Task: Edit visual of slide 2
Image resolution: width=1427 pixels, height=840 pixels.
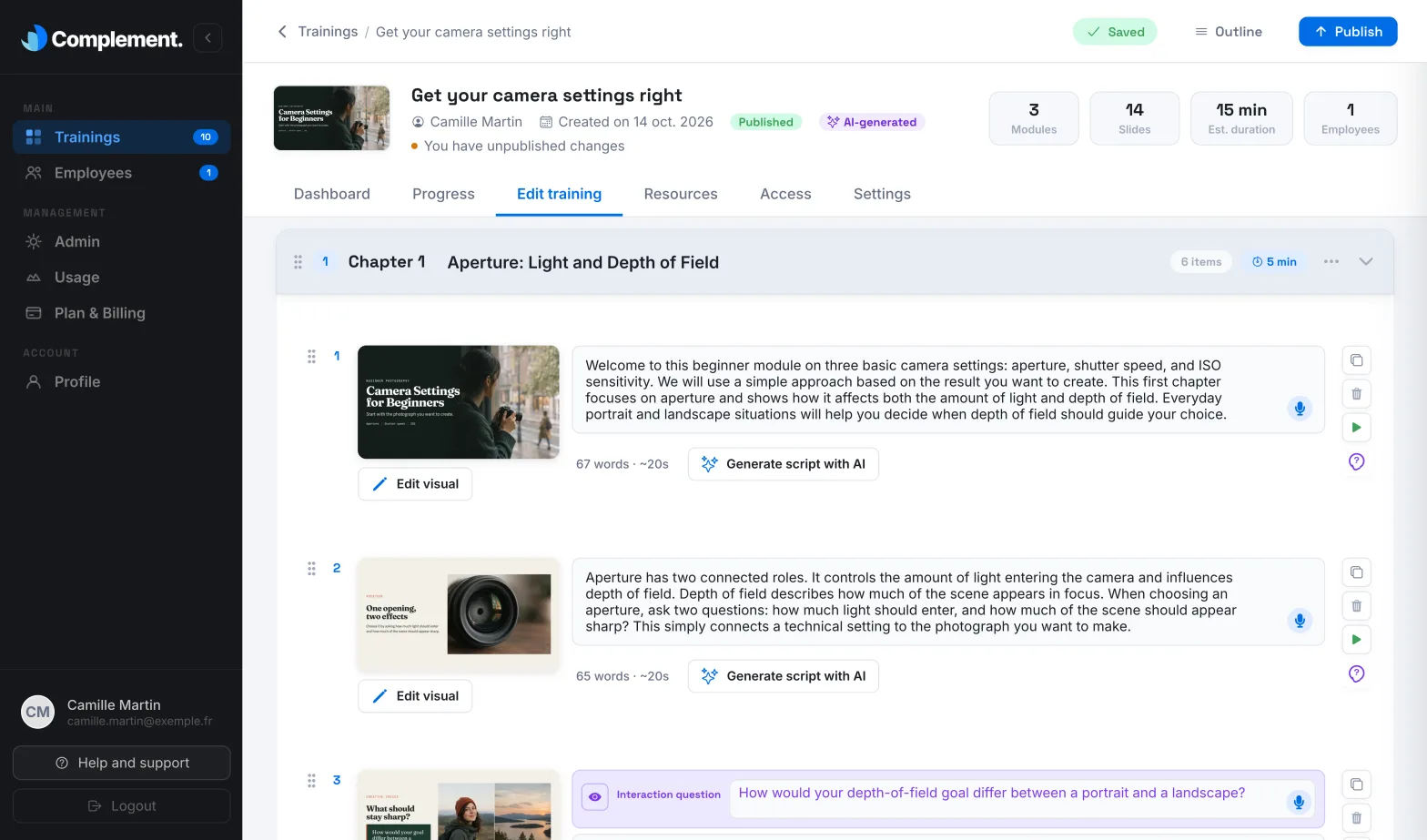Action: point(415,696)
